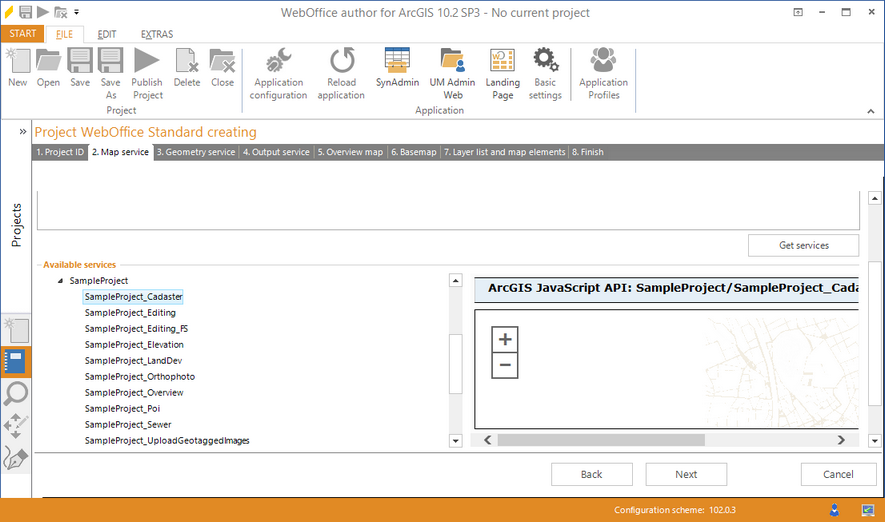The width and height of the screenshot is (885, 522).
Task: Open the Landing Page tool
Action: pyautogui.click(x=502, y=74)
